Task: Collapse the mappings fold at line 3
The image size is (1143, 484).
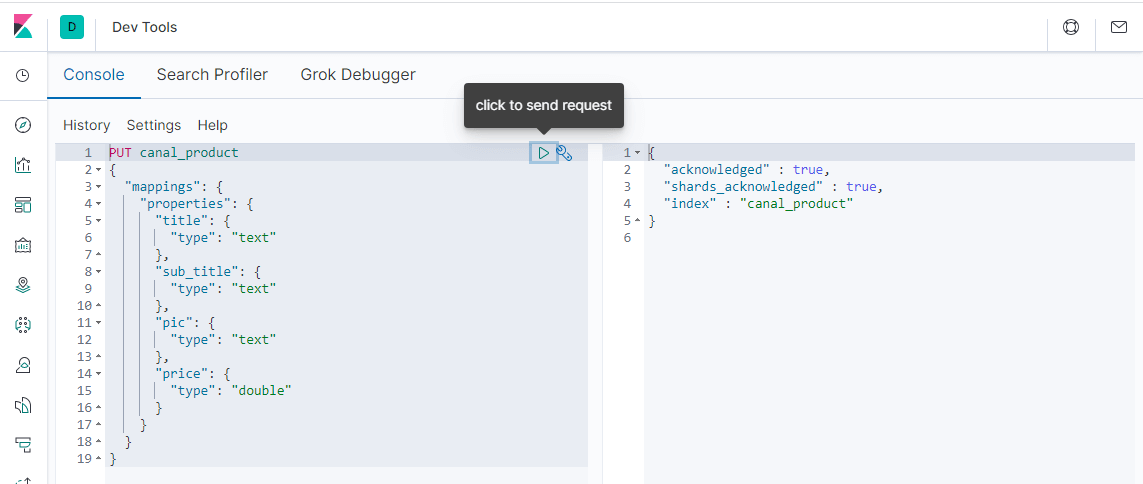Action: point(98,187)
